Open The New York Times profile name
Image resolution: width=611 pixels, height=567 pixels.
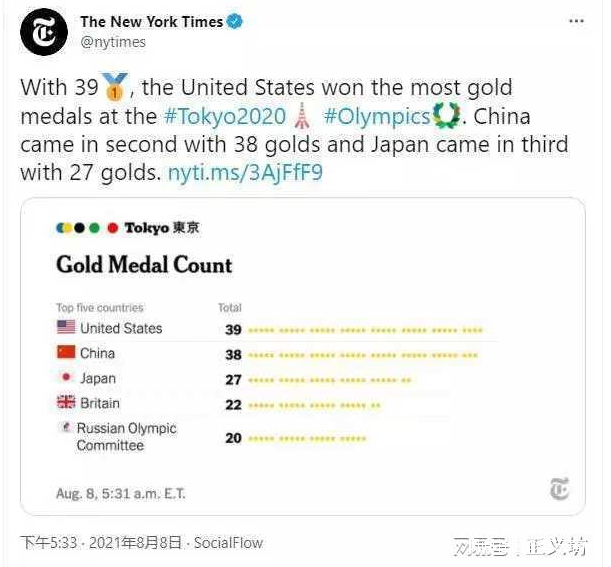click(x=151, y=21)
